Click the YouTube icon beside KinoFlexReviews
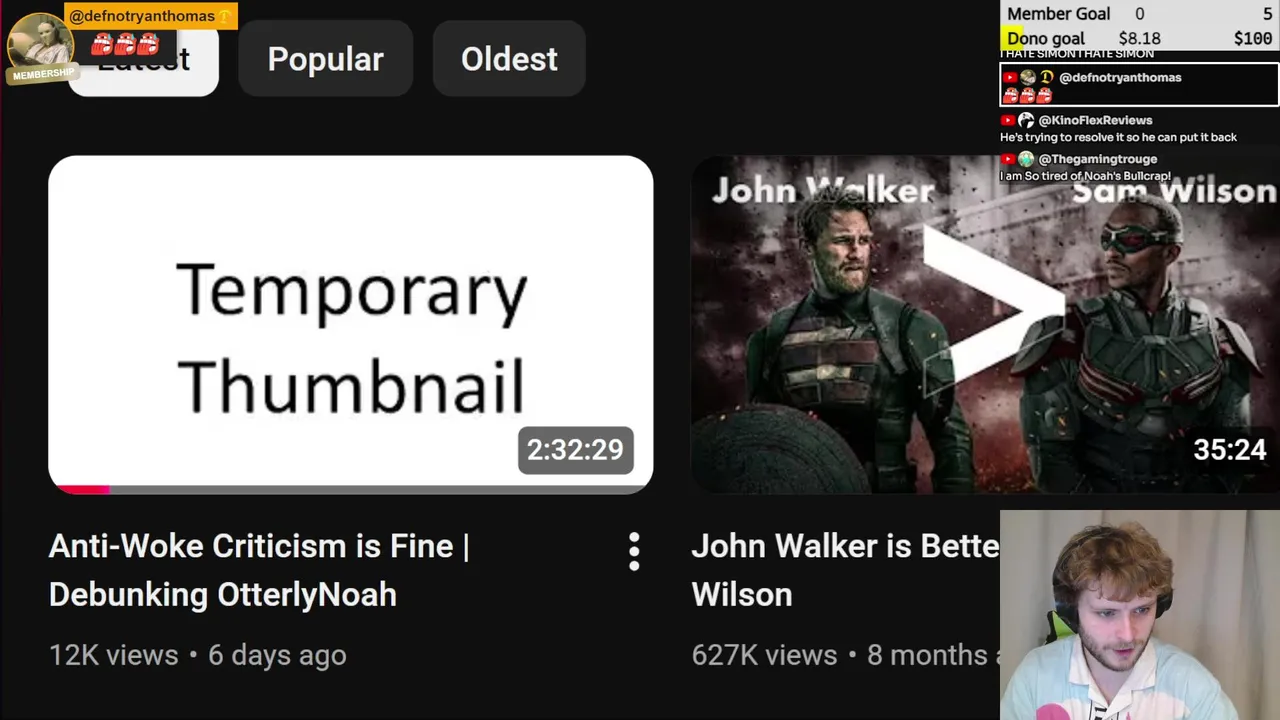Image resolution: width=1280 pixels, height=720 pixels. (x=1009, y=120)
